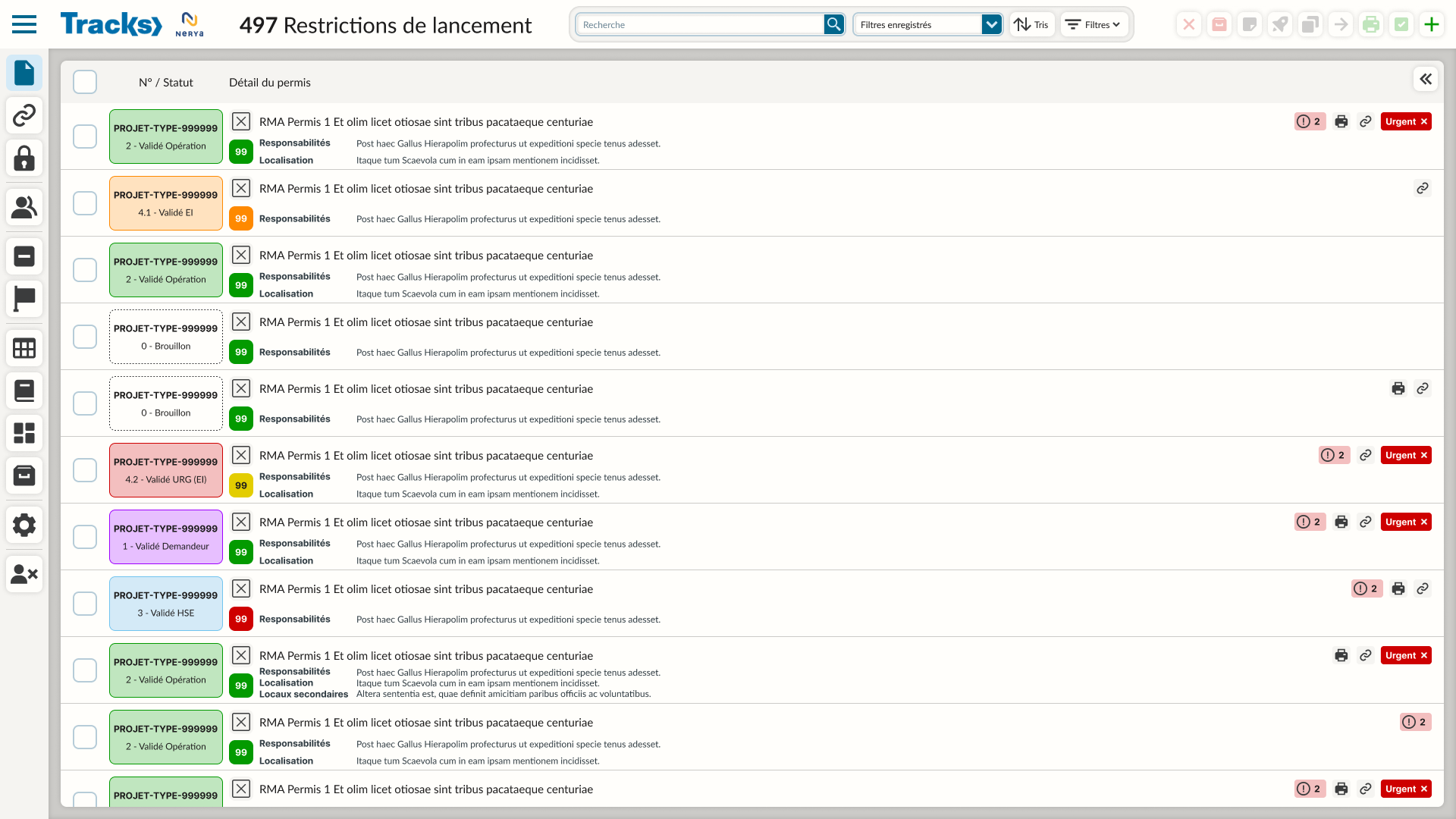Expand the Filtres dropdown menu
The image size is (1456, 819).
coord(1093,24)
